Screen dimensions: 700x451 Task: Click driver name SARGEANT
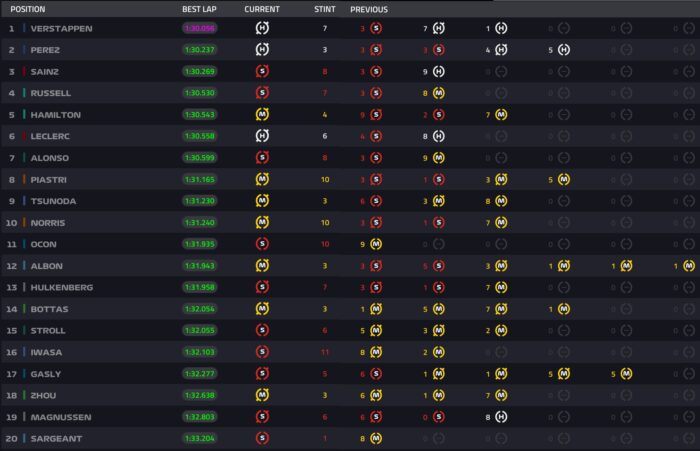[x=56, y=438]
